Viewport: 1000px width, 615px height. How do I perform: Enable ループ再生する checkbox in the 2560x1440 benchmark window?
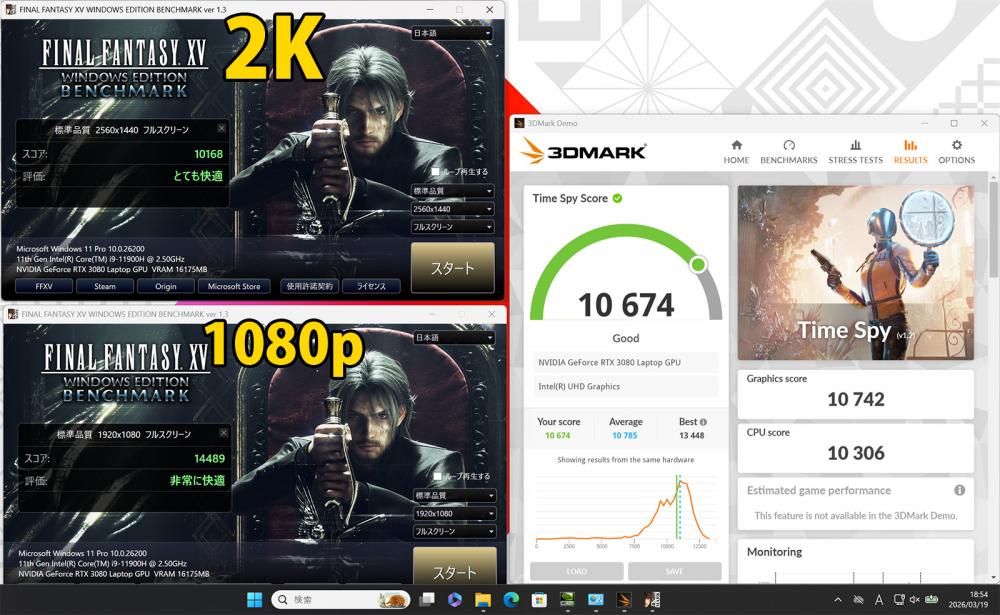pyautogui.click(x=436, y=172)
